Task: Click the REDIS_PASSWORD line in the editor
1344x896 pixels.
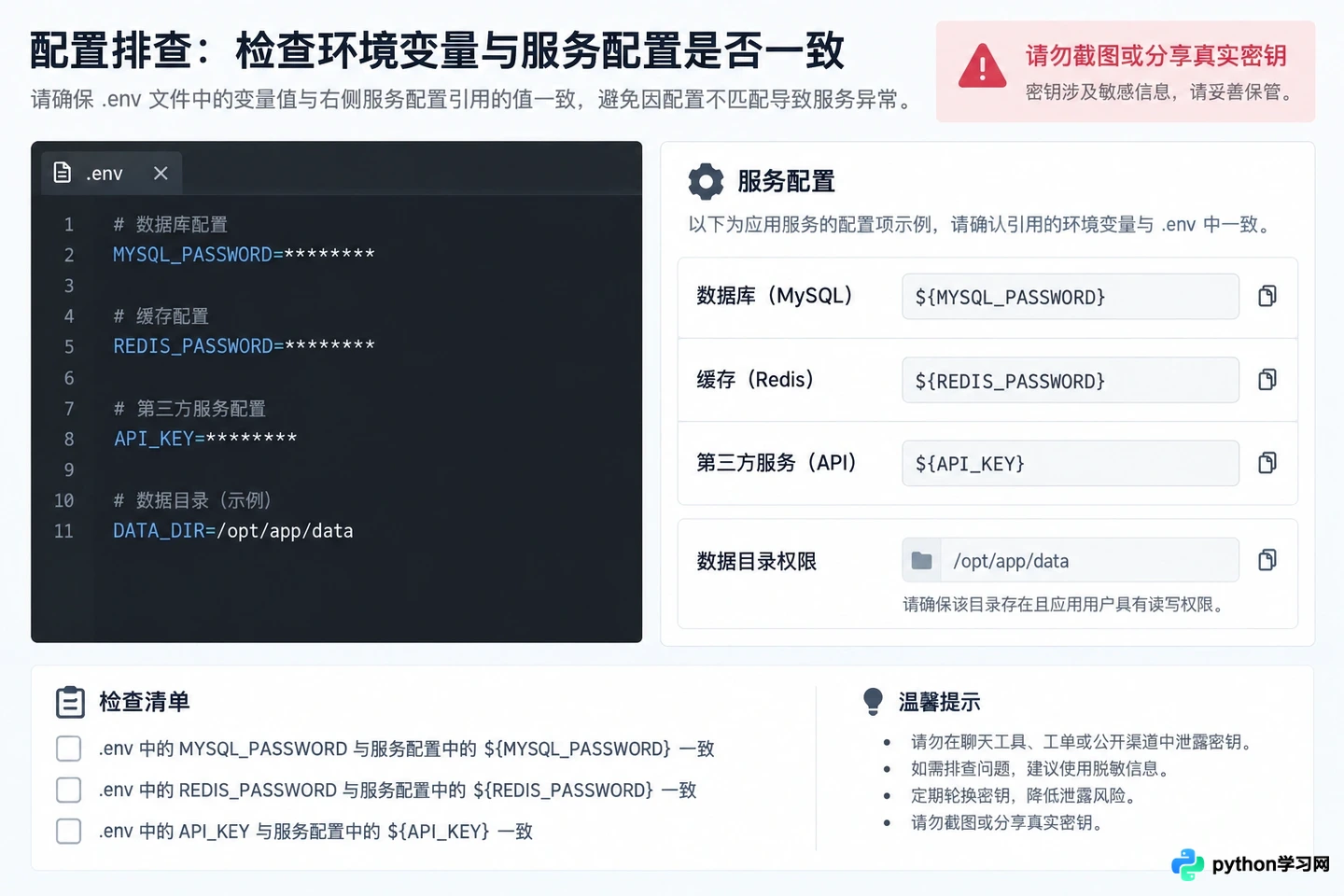Action: (x=244, y=345)
